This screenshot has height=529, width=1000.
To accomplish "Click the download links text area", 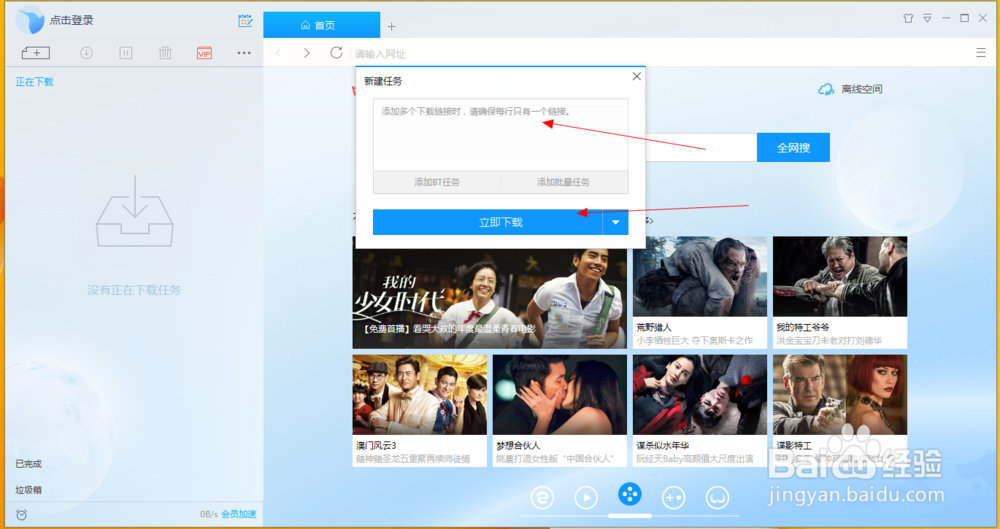I will 501,135.
